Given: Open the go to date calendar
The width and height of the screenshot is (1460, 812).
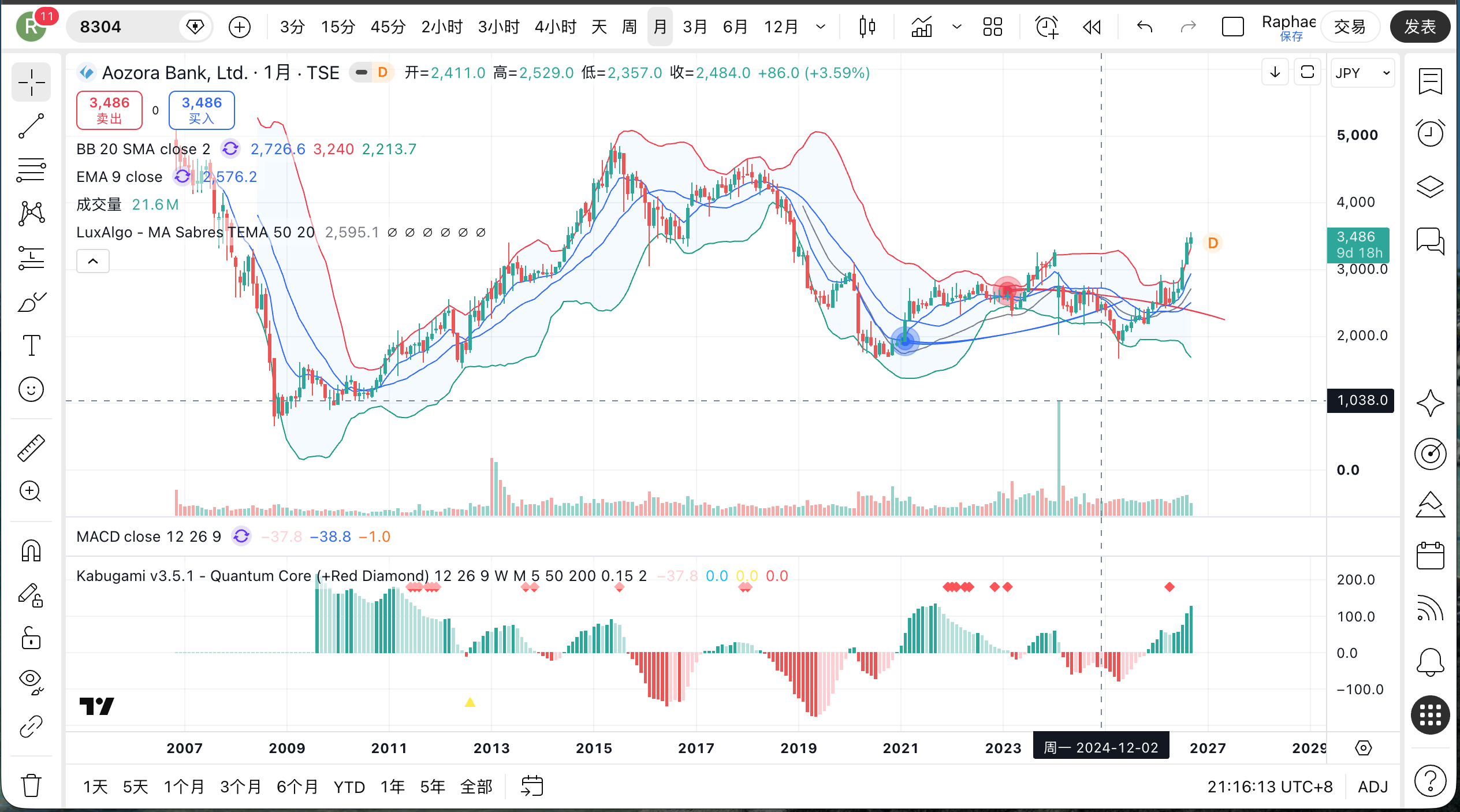Looking at the screenshot, I should (x=532, y=787).
